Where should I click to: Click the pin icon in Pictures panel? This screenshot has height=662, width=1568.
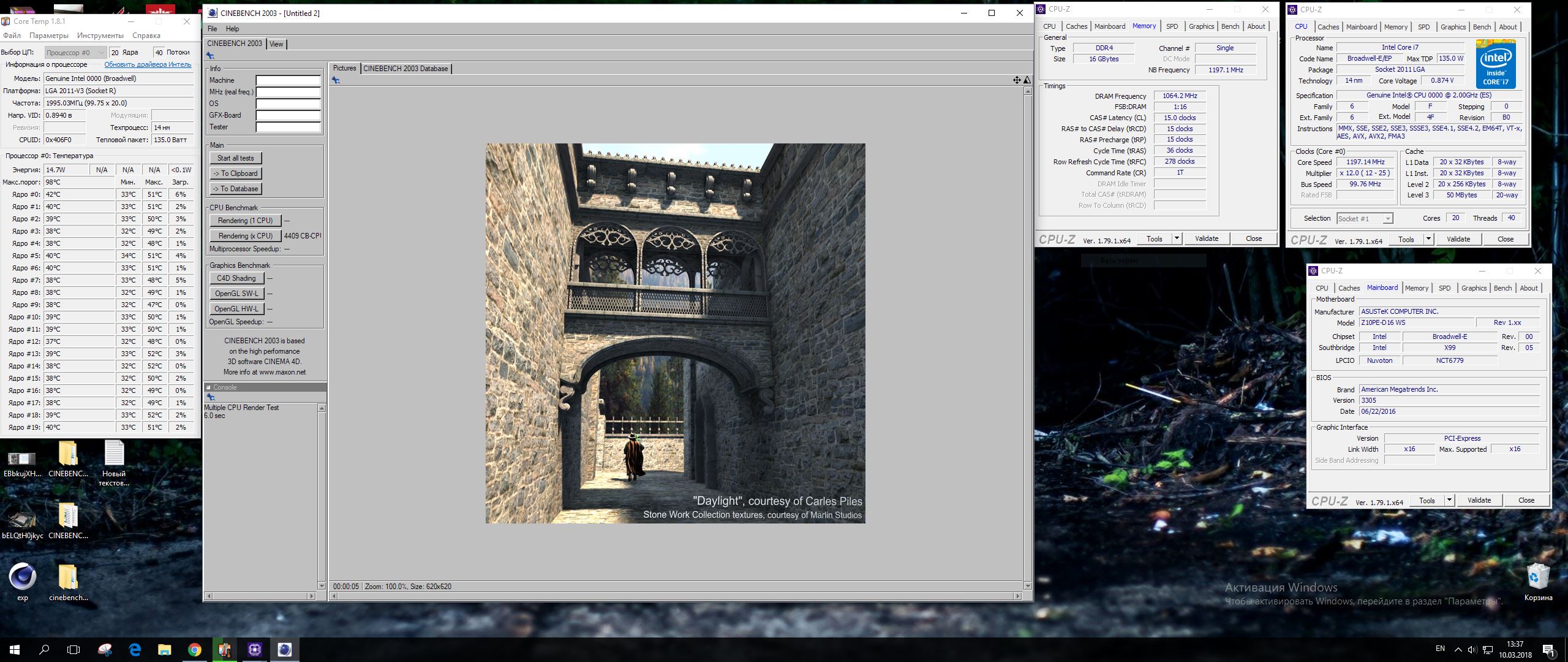click(x=336, y=80)
